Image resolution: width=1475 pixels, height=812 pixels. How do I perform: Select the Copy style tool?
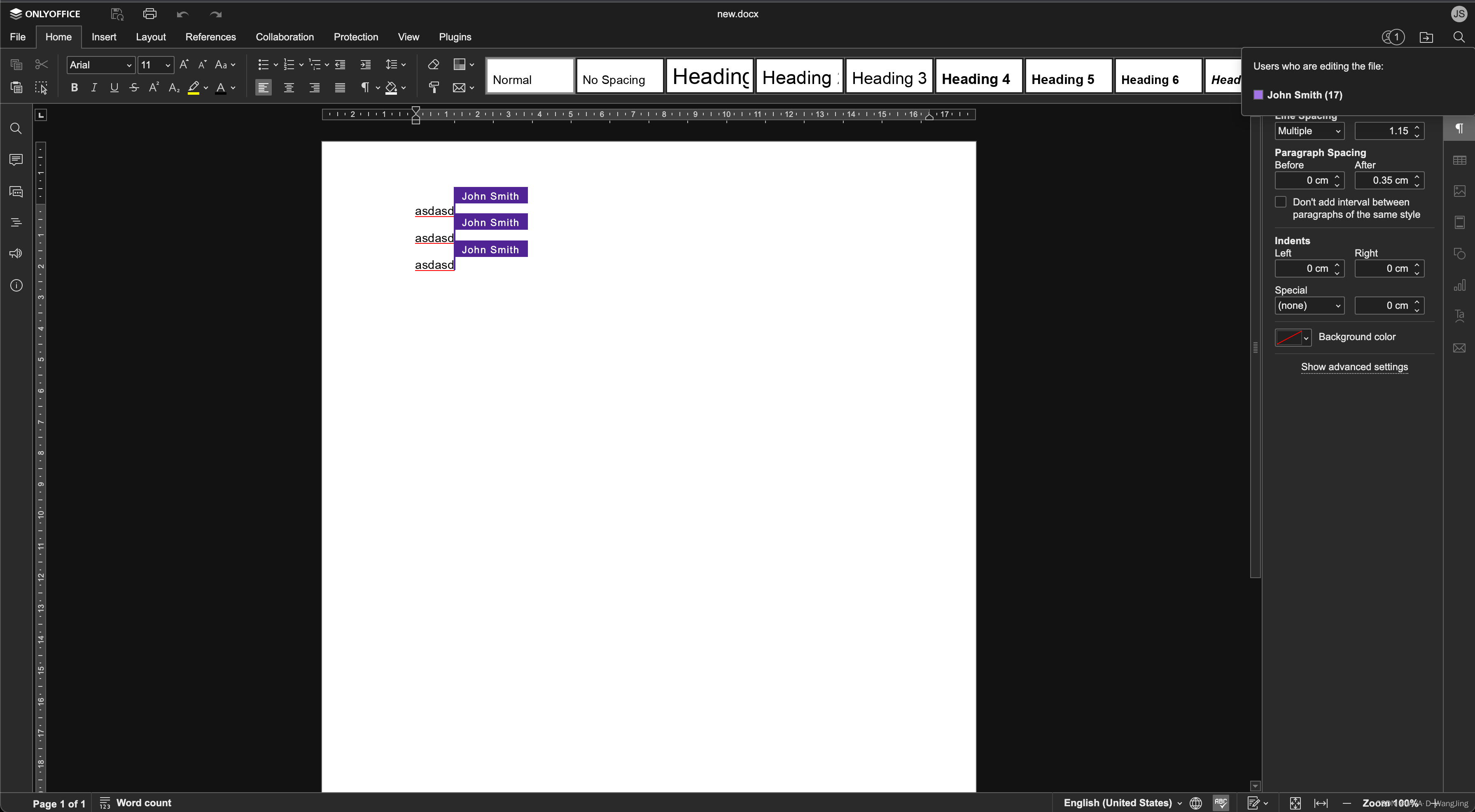click(x=434, y=87)
